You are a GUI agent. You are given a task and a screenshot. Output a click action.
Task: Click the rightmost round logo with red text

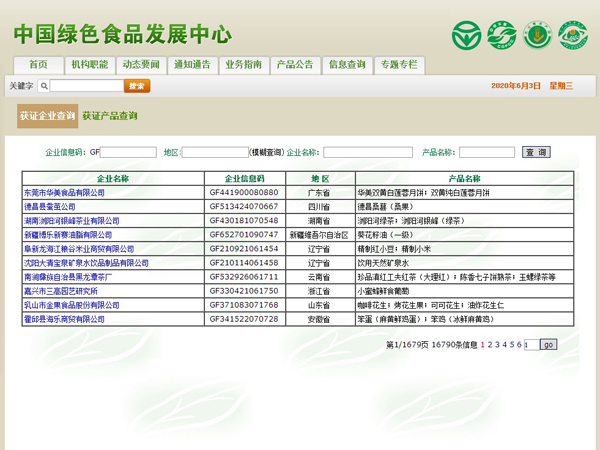click(x=572, y=35)
